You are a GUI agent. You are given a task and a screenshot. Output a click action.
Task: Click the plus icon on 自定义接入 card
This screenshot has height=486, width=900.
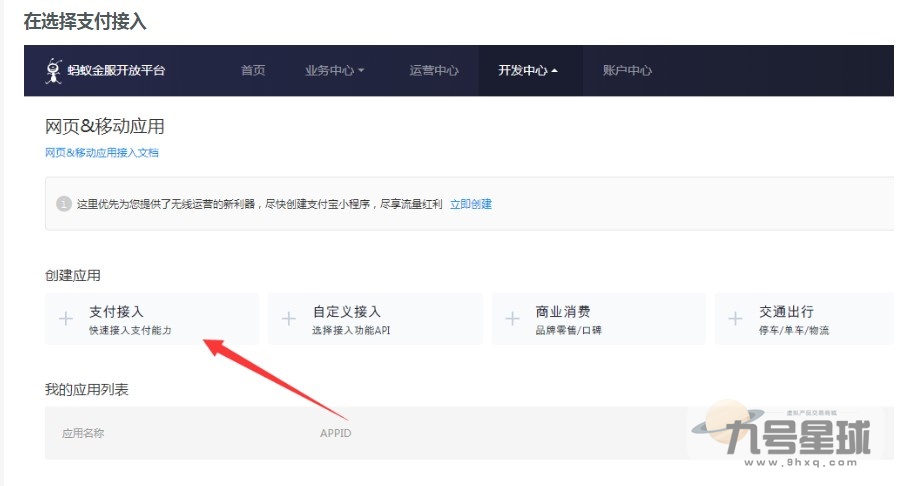pyautogui.click(x=289, y=318)
